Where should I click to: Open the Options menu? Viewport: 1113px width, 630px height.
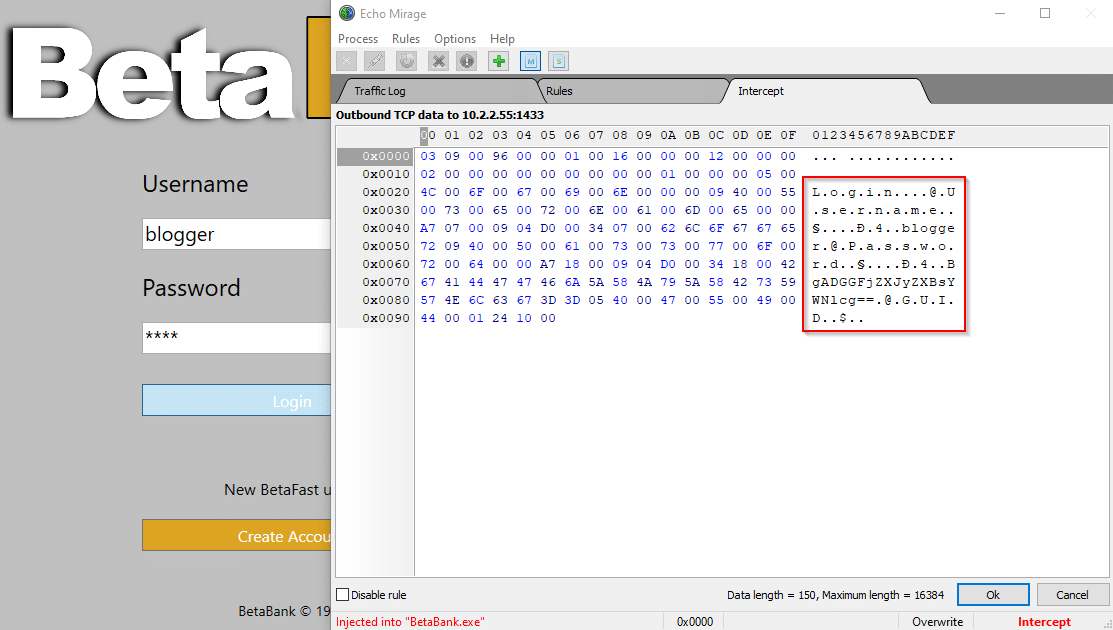pyautogui.click(x=455, y=39)
